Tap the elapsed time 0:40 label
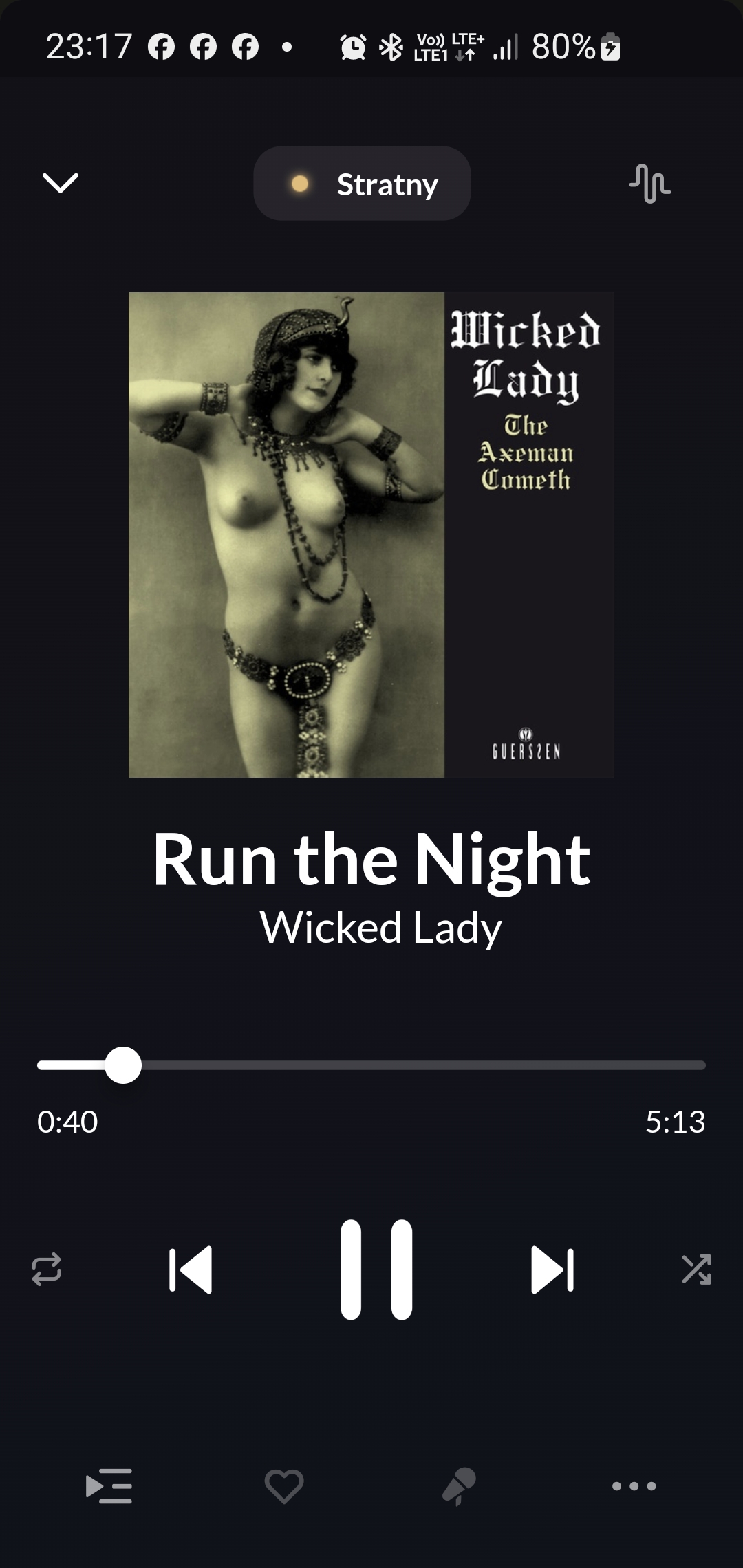The height and width of the screenshot is (1568, 743). point(67,1122)
